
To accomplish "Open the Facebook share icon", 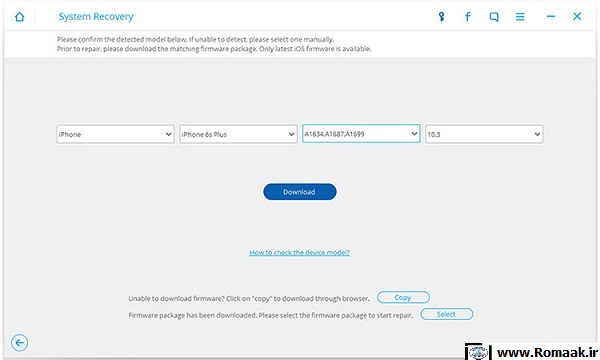I will click(467, 16).
